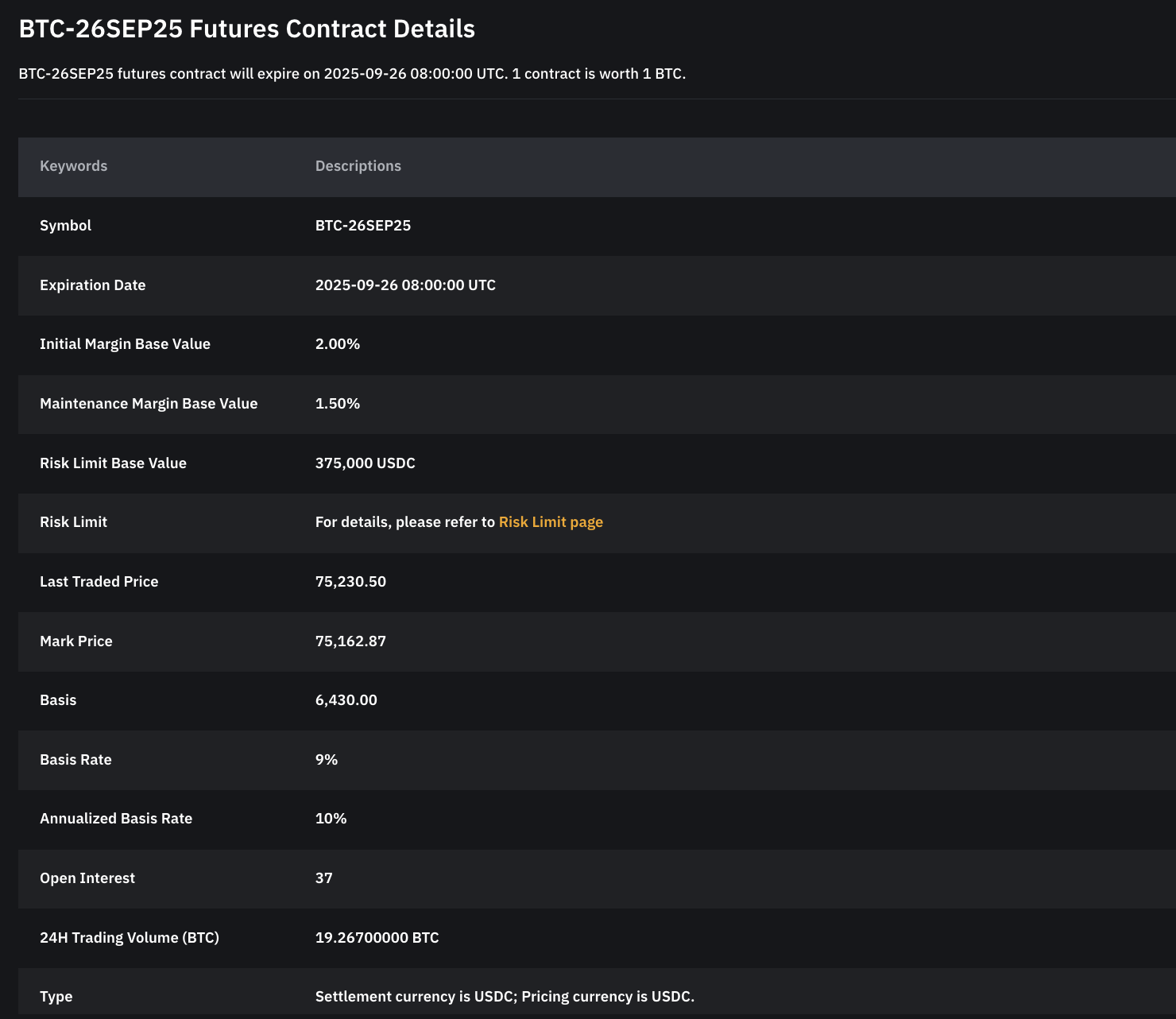Select the settlement currency Type description
The height and width of the screenshot is (1019, 1176).
pyautogui.click(x=505, y=997)
